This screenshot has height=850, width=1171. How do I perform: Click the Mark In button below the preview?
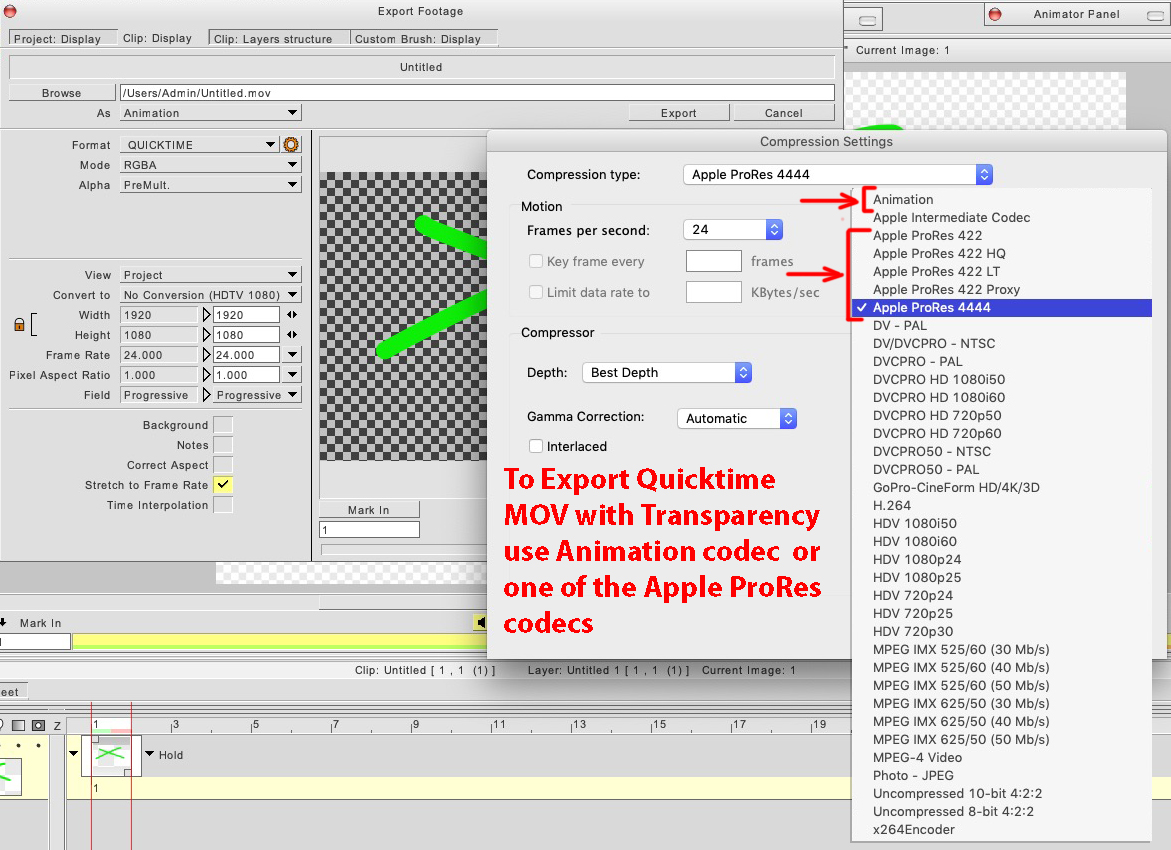[369, 509]
